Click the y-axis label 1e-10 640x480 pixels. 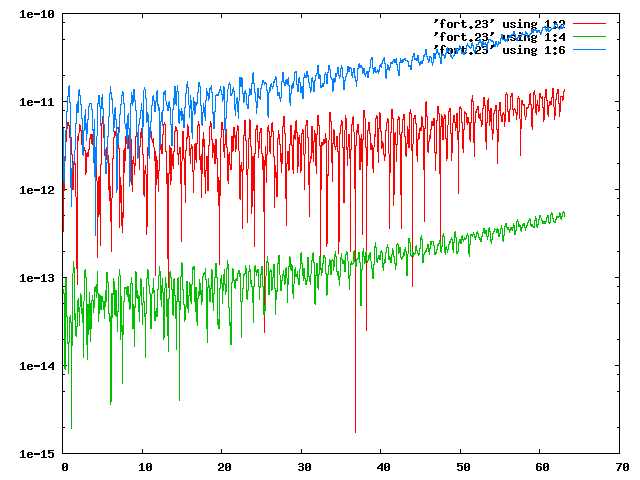37,14
